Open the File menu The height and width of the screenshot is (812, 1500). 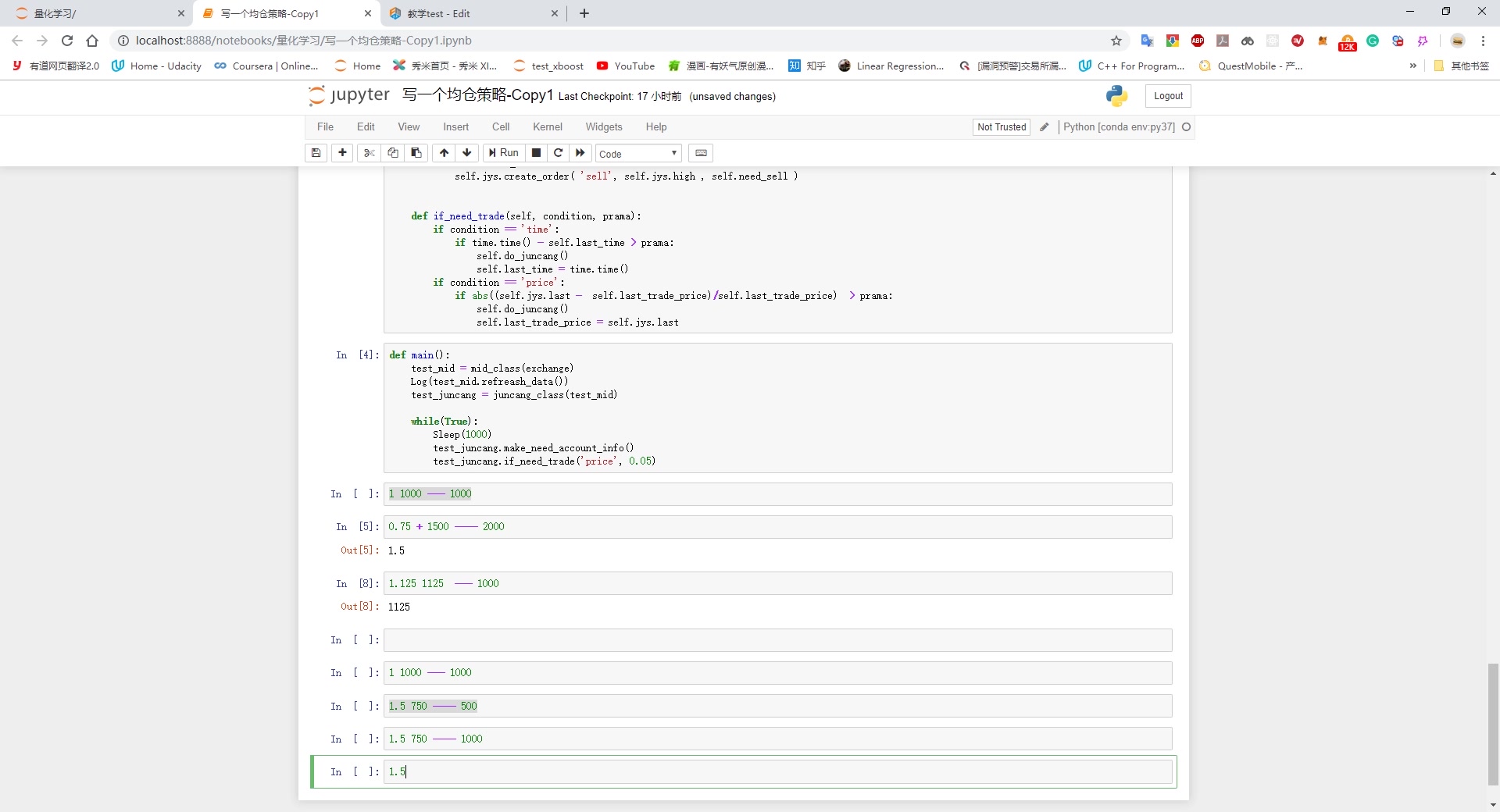point(325,127)
